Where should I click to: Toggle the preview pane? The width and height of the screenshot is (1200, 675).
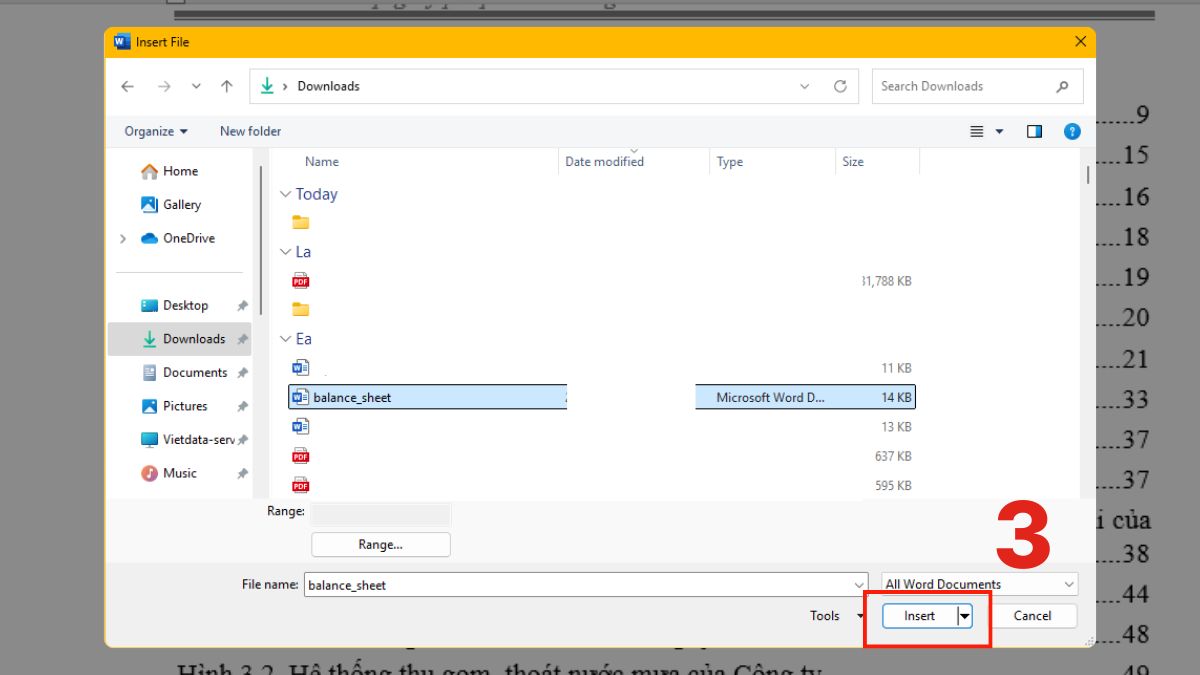tap(1034, 131)
